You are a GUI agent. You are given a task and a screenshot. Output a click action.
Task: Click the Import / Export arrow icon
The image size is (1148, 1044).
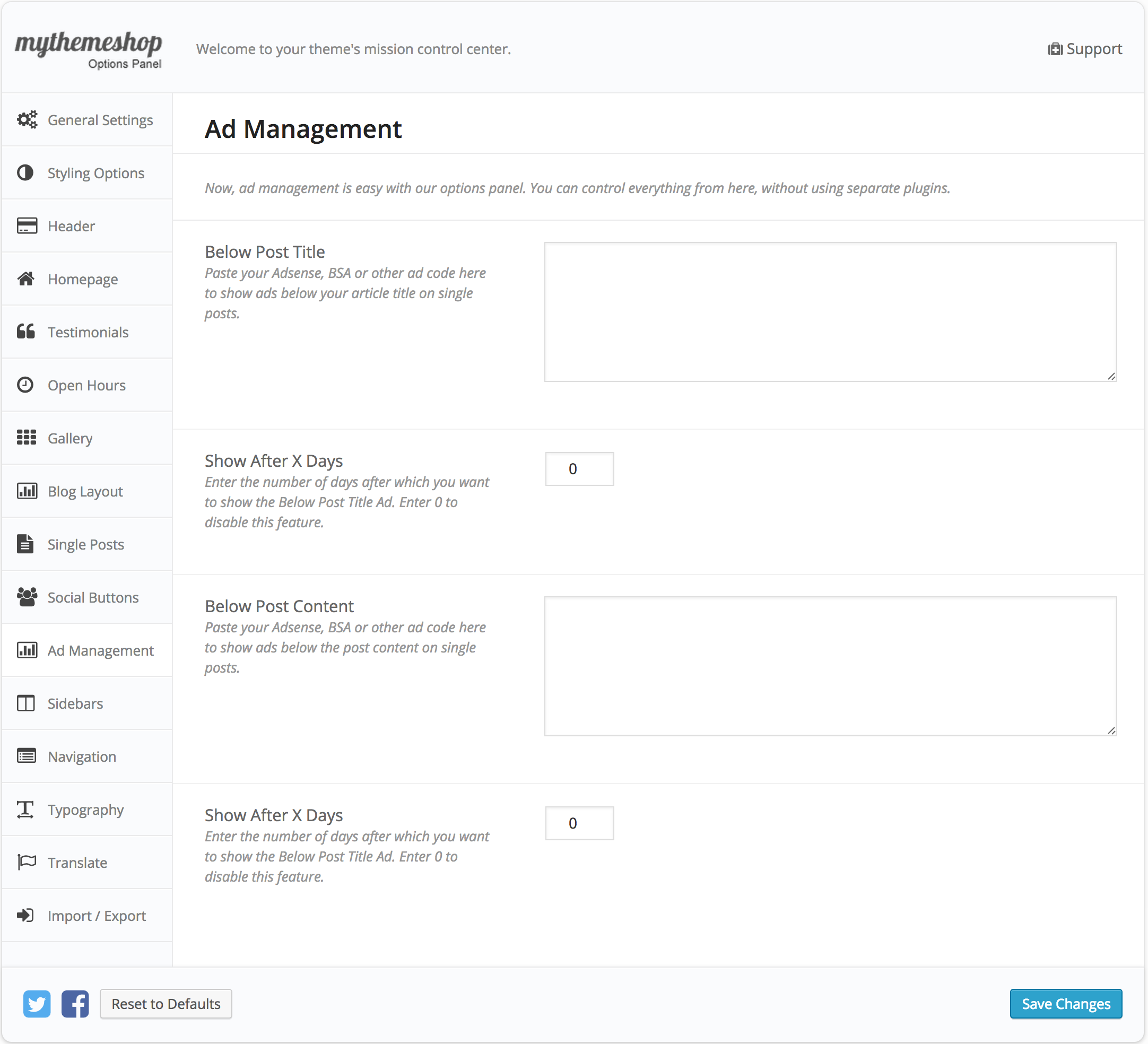coord(25,915)
